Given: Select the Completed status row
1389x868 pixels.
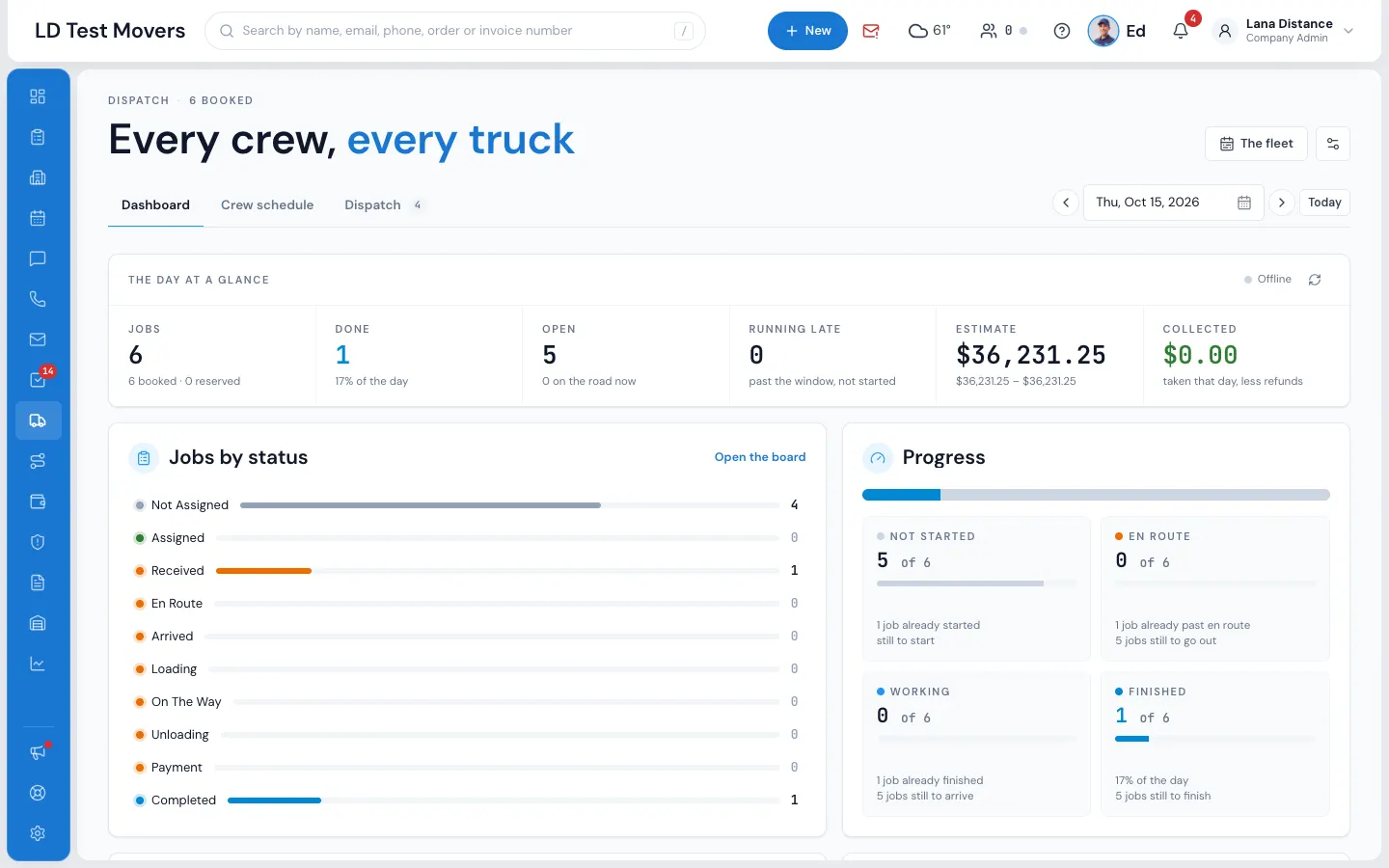Looking at the screenshot, I should (x=467, y=800).
